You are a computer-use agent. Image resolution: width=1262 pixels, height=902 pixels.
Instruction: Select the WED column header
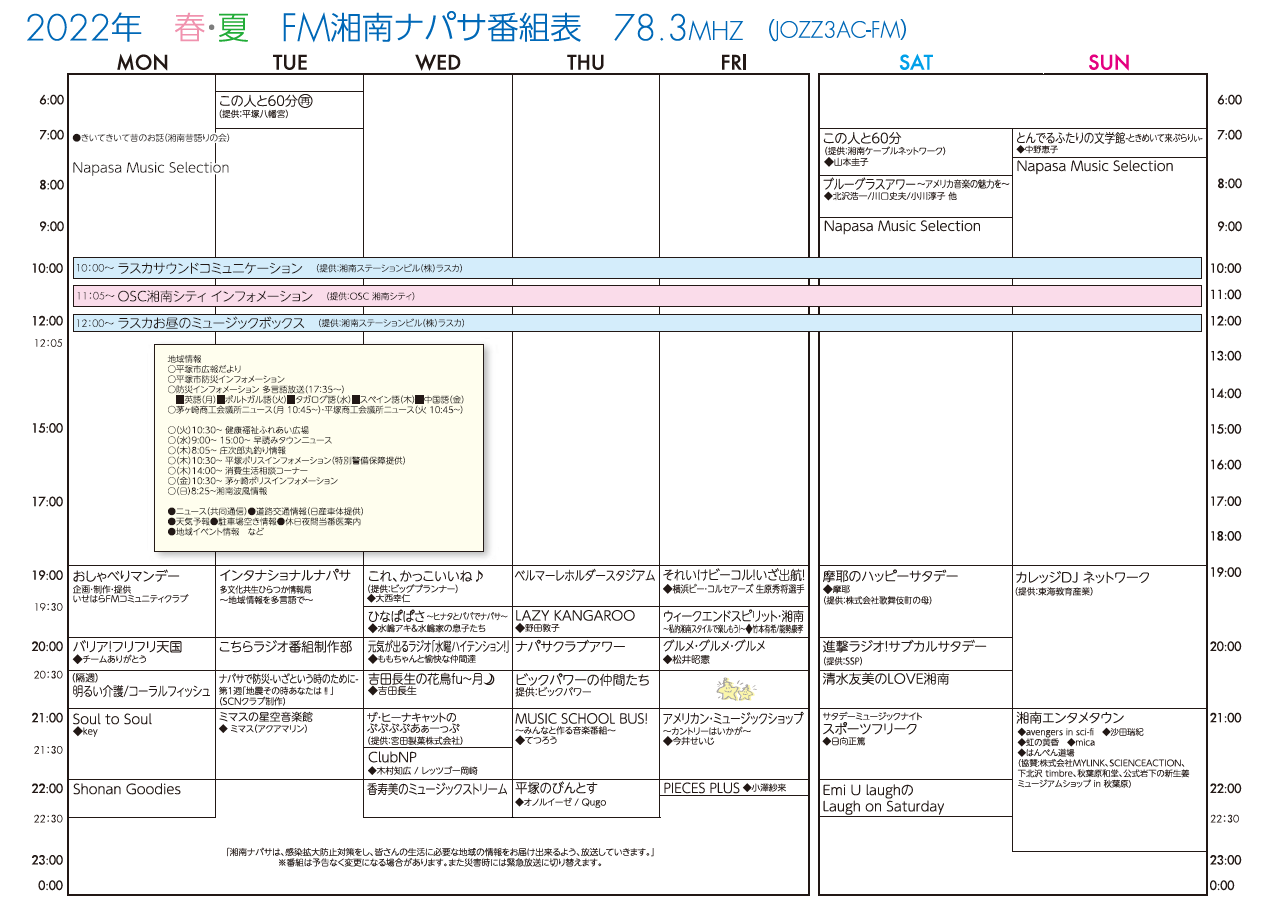(438, 62)
